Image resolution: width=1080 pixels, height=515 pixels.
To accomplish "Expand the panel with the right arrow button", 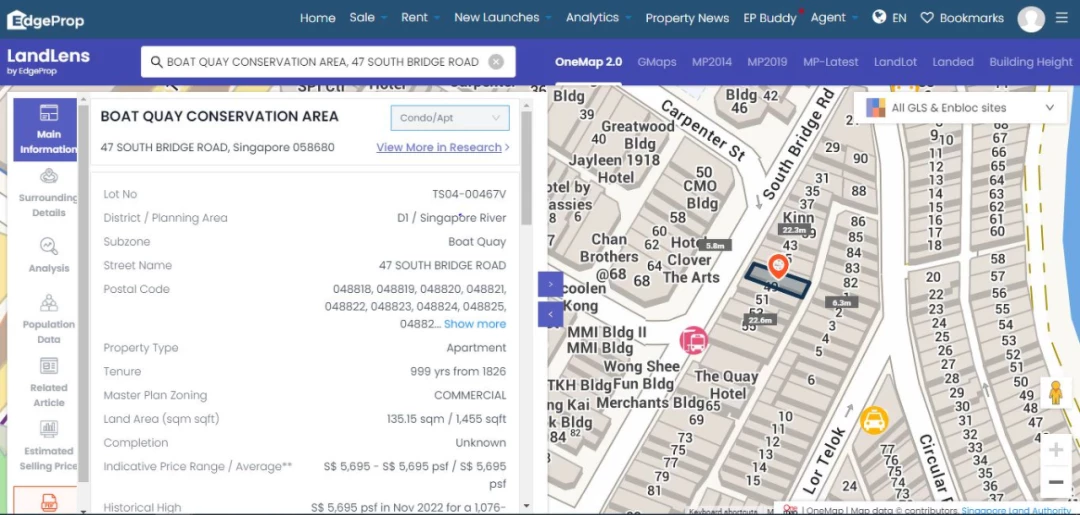I will click(550, 284).
